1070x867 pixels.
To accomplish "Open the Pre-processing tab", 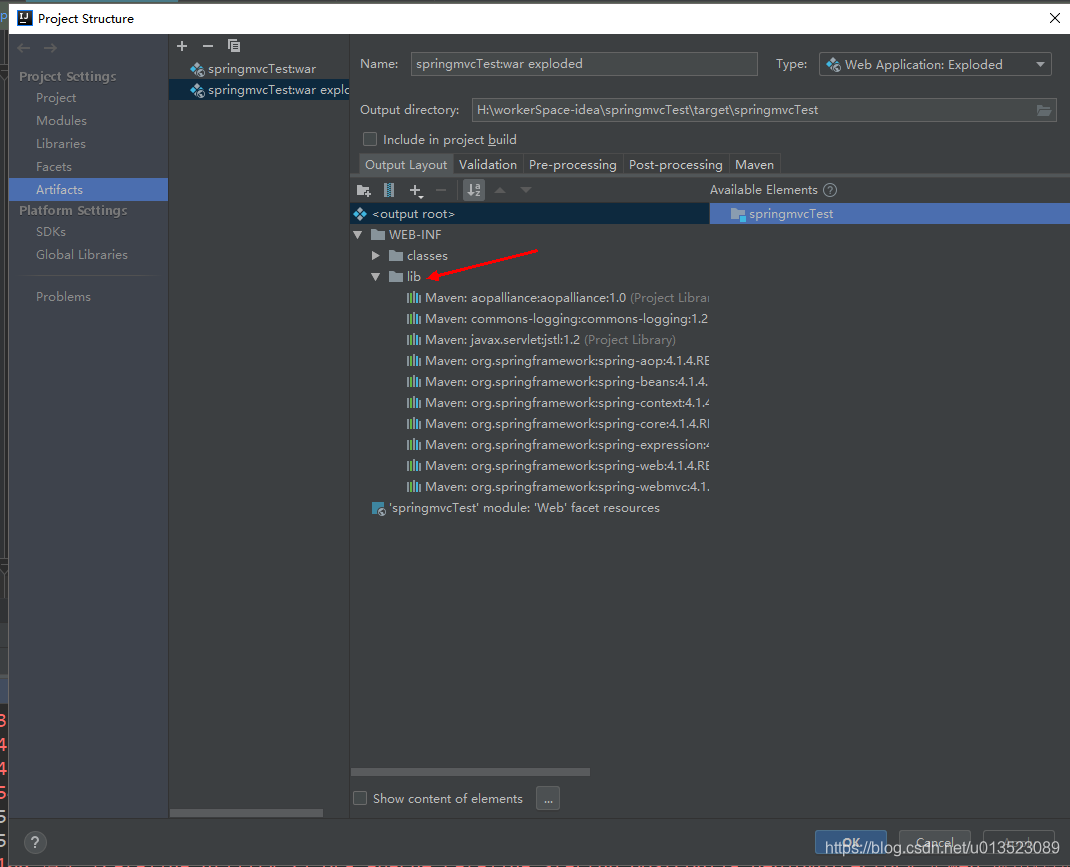I will tap(573, 164).
